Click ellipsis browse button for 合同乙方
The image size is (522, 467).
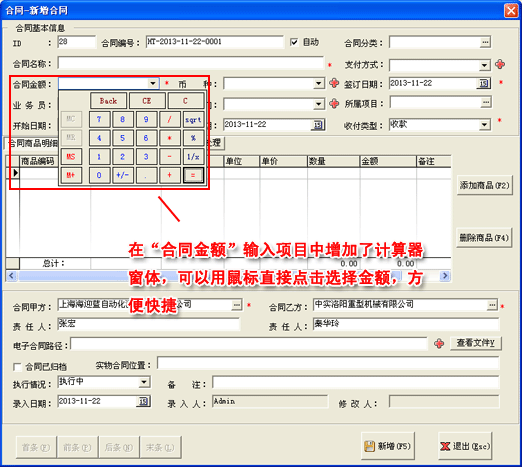point(492,305)
